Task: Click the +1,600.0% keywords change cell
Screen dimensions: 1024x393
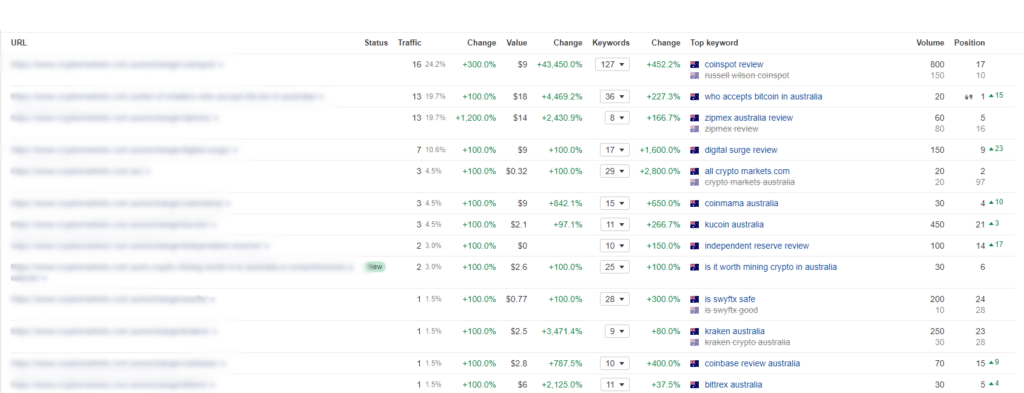Action: [x=660, y=150]
